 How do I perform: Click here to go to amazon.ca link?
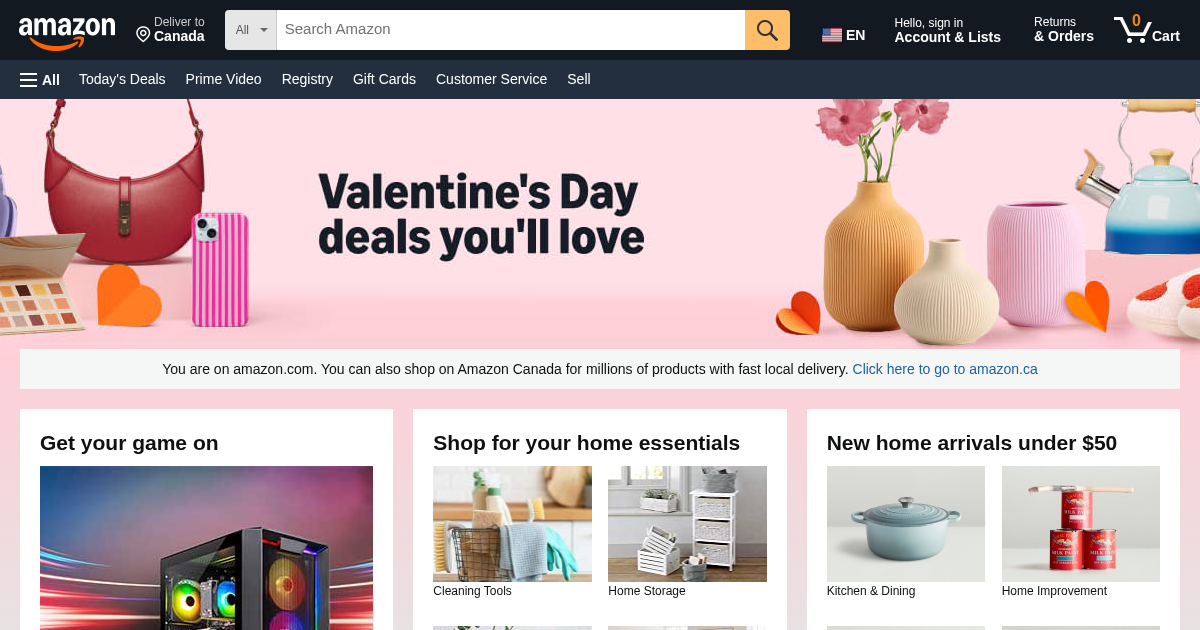(945, 369)
